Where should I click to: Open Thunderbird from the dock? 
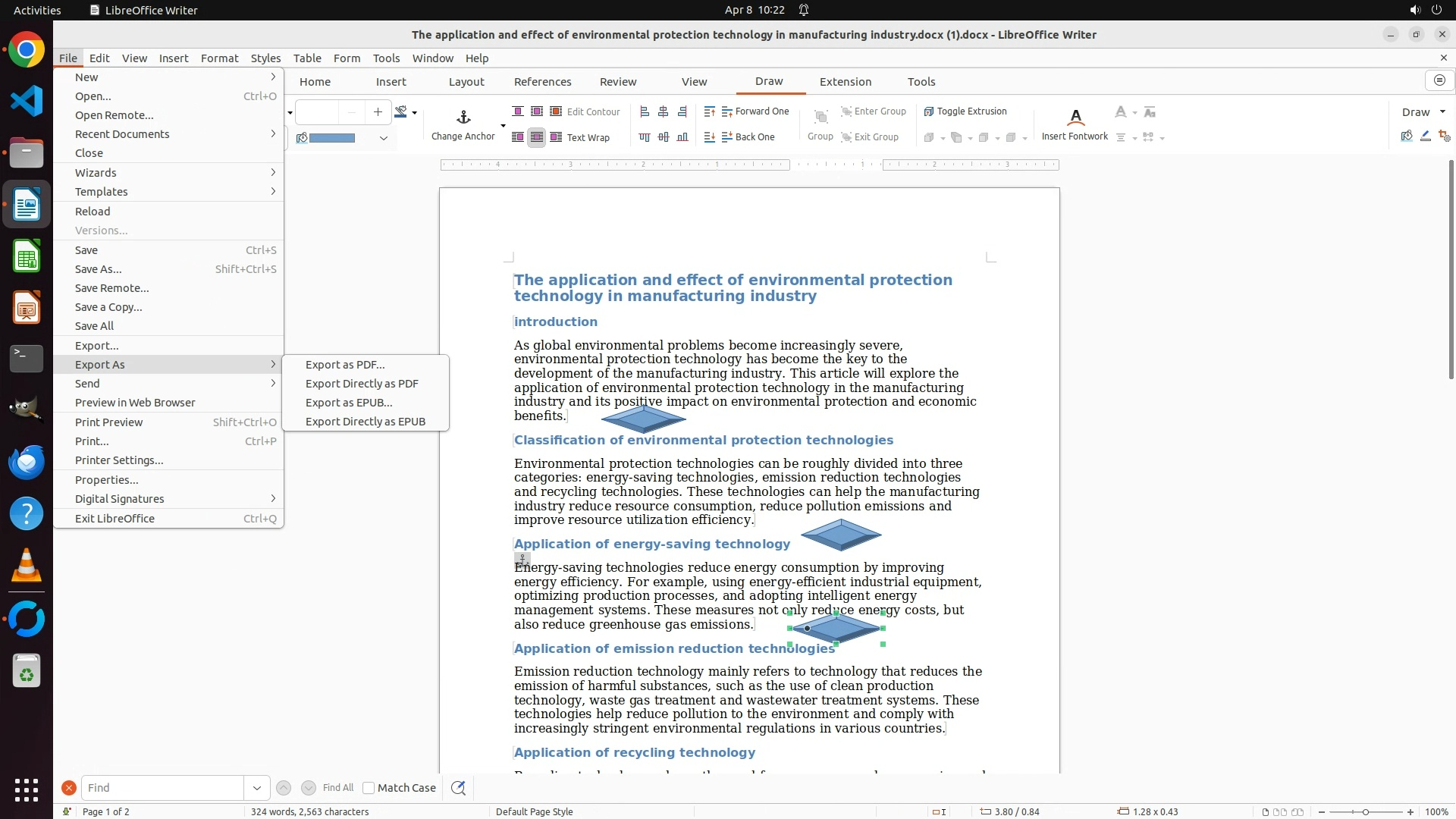pos(27,462)
